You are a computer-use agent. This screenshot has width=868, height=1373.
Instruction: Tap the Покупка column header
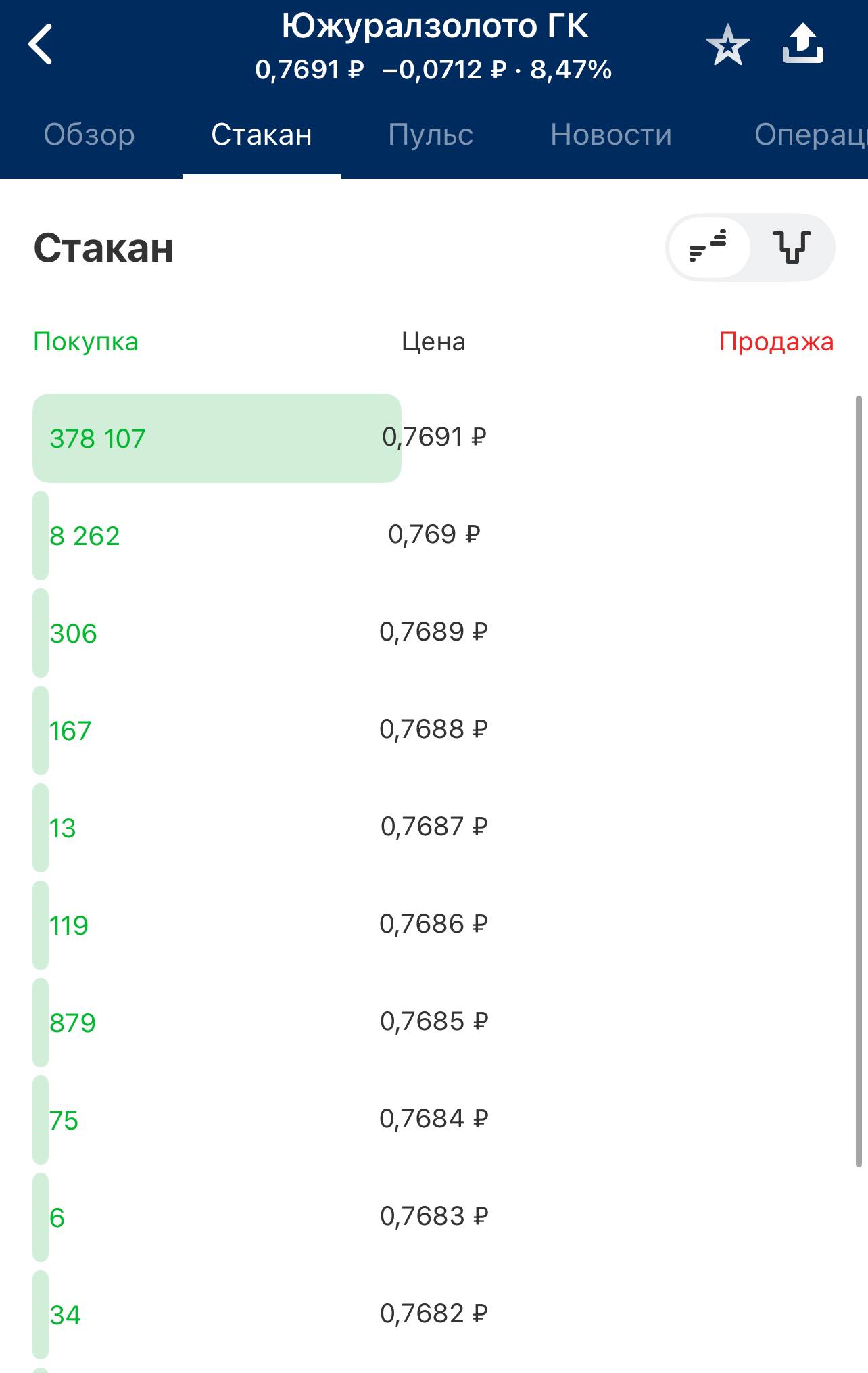[86, 342]
